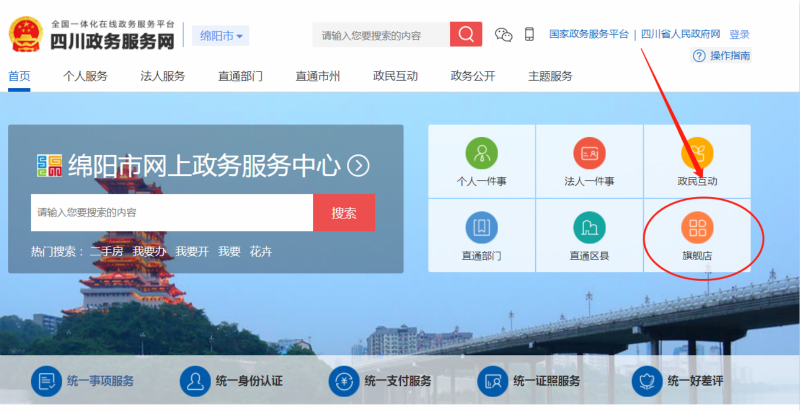
Task: Click the question mark help icon
Action: [x=699, y=56]
